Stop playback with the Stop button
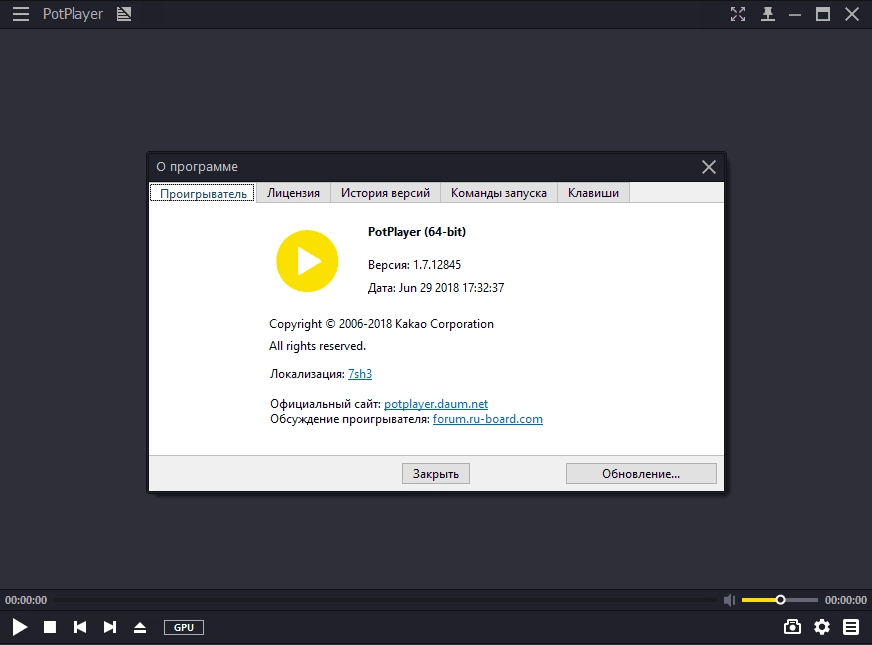 (50, 627)
